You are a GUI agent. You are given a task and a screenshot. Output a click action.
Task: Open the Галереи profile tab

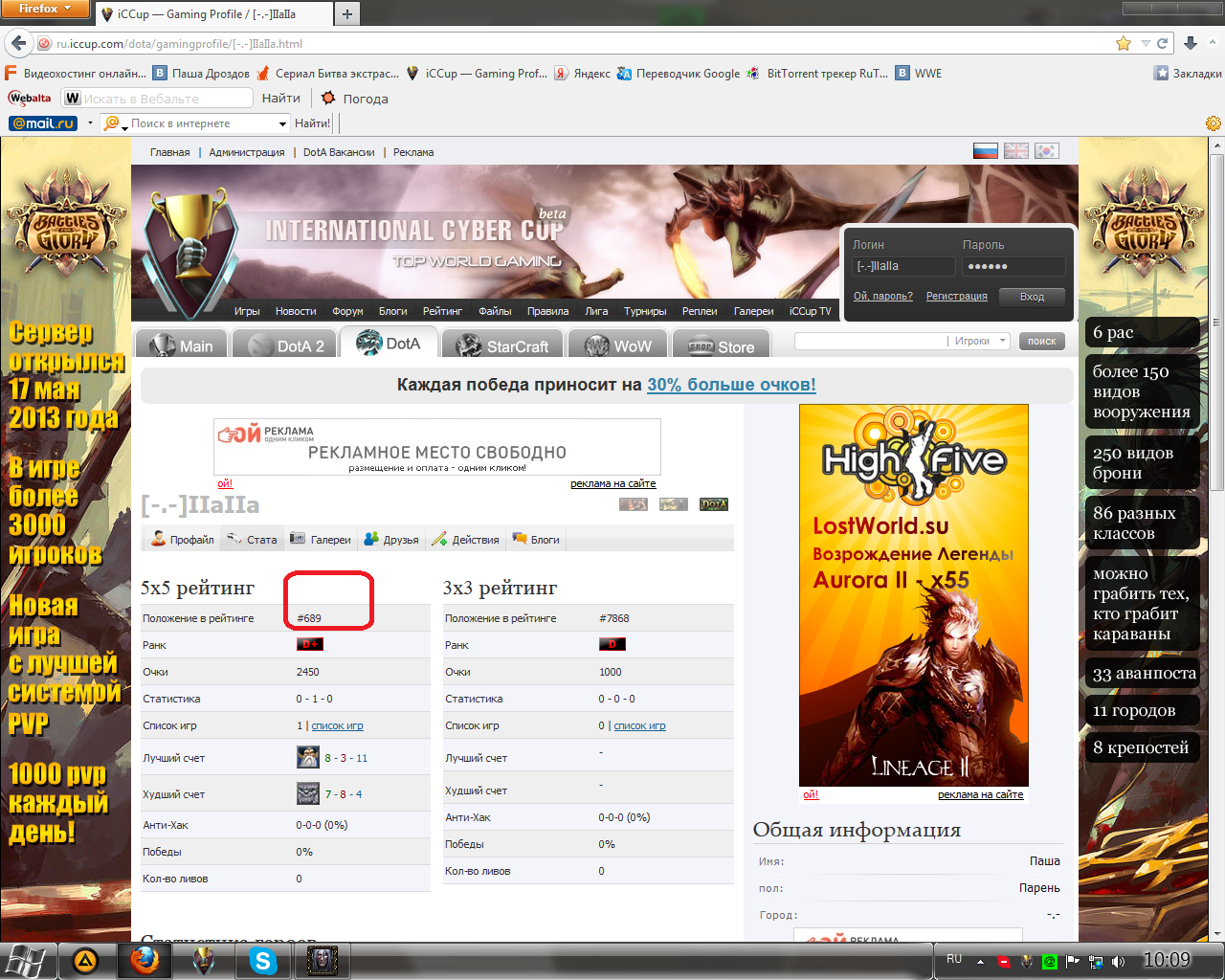pyautogui.click(x=321, y=540)
